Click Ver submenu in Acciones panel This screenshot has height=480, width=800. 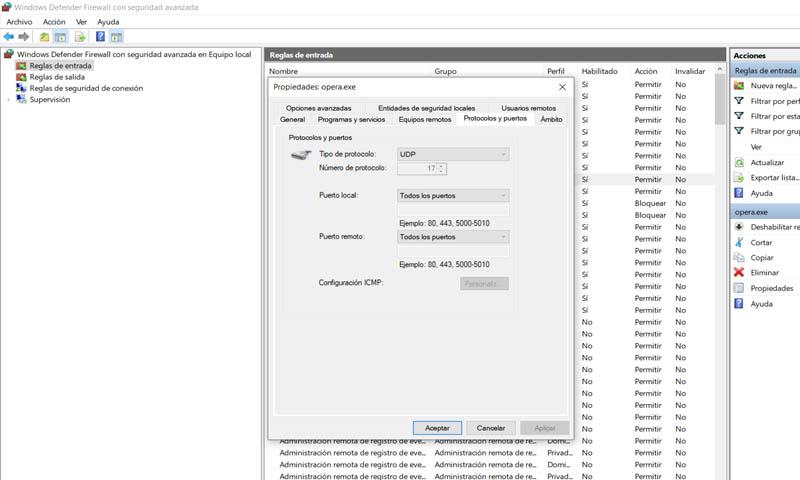click(756, 147)
